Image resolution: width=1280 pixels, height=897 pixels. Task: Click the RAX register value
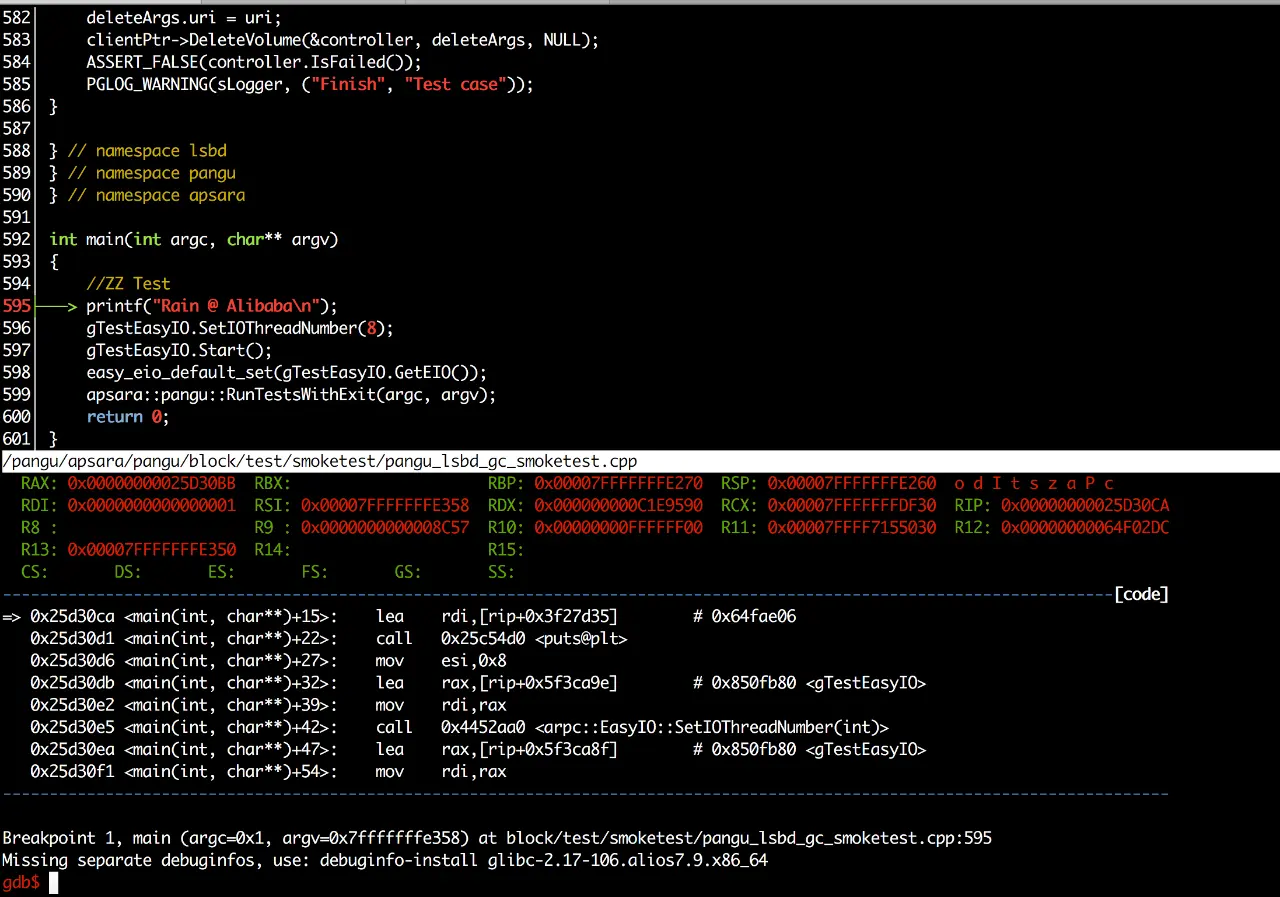click(152, 484)
